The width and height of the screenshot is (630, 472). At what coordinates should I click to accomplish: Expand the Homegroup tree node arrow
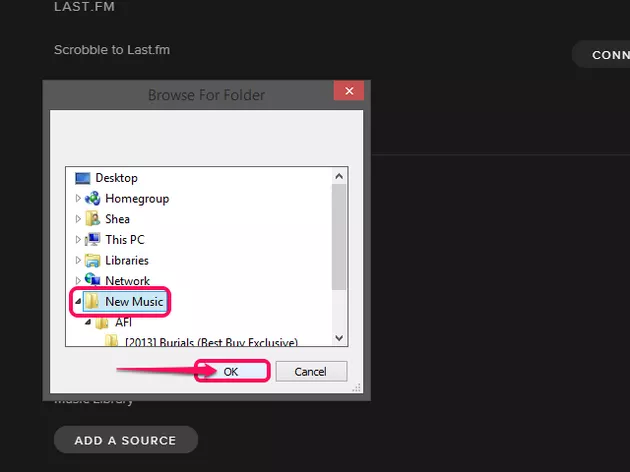(x=78, y=198)
